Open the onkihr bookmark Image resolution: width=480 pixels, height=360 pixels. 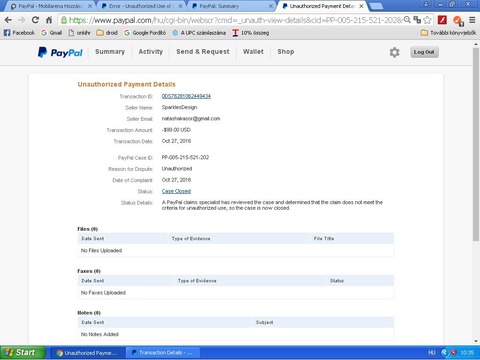pyautogui.click(x=79, y=33)
